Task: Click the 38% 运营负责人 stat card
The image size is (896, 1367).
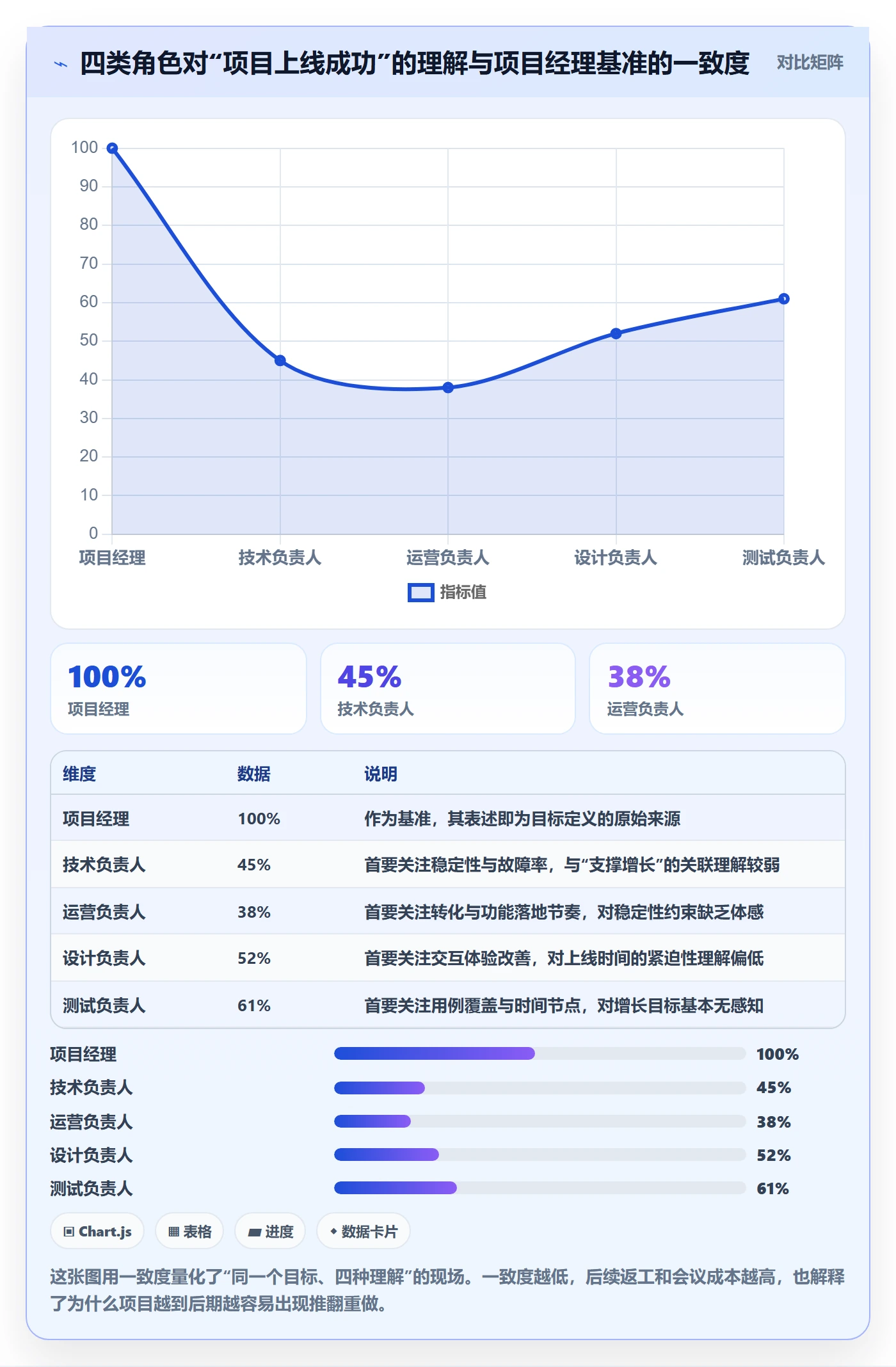Action: [x=717, y=689]
